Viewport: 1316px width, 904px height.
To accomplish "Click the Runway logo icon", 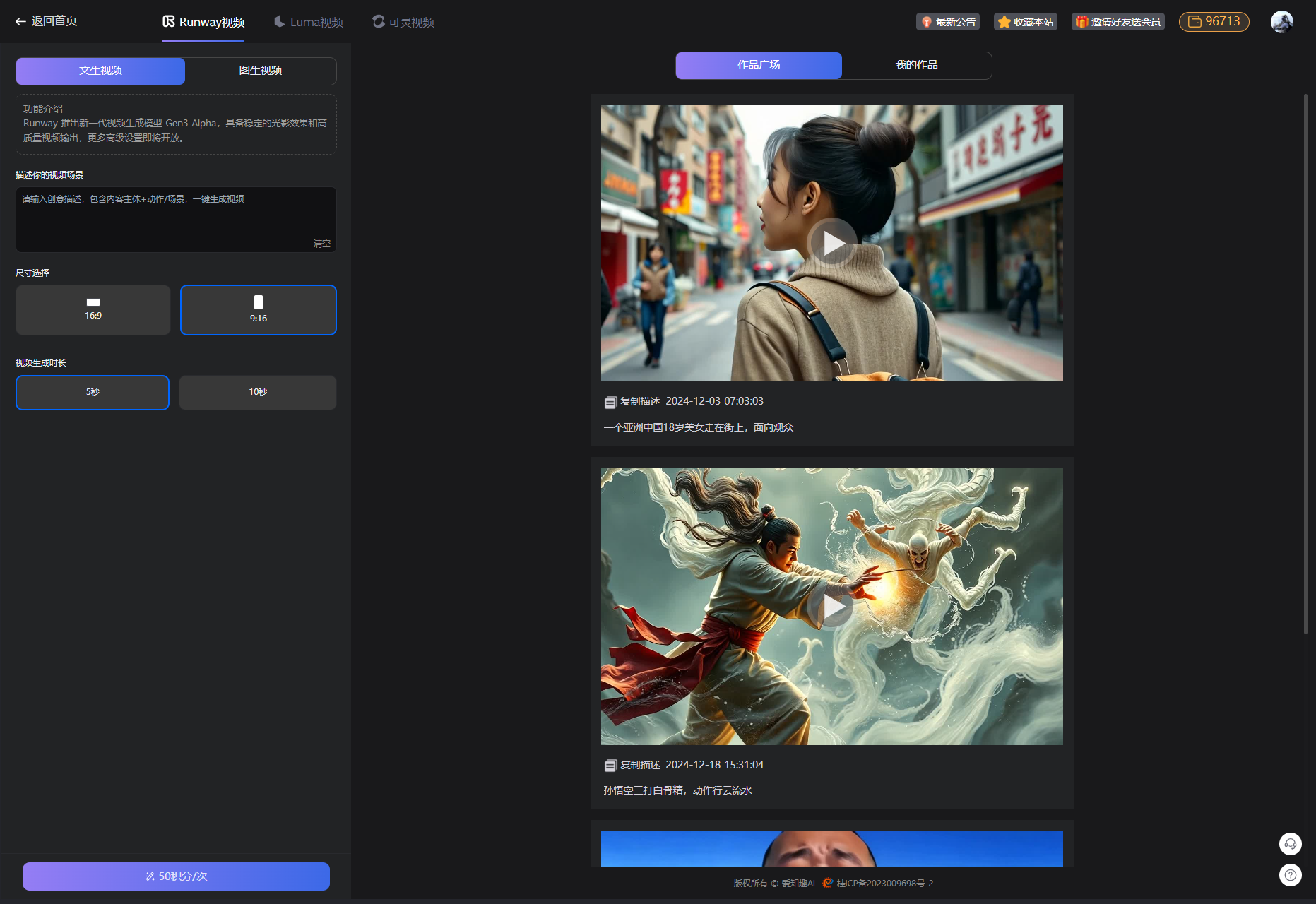I will (169, 21).
